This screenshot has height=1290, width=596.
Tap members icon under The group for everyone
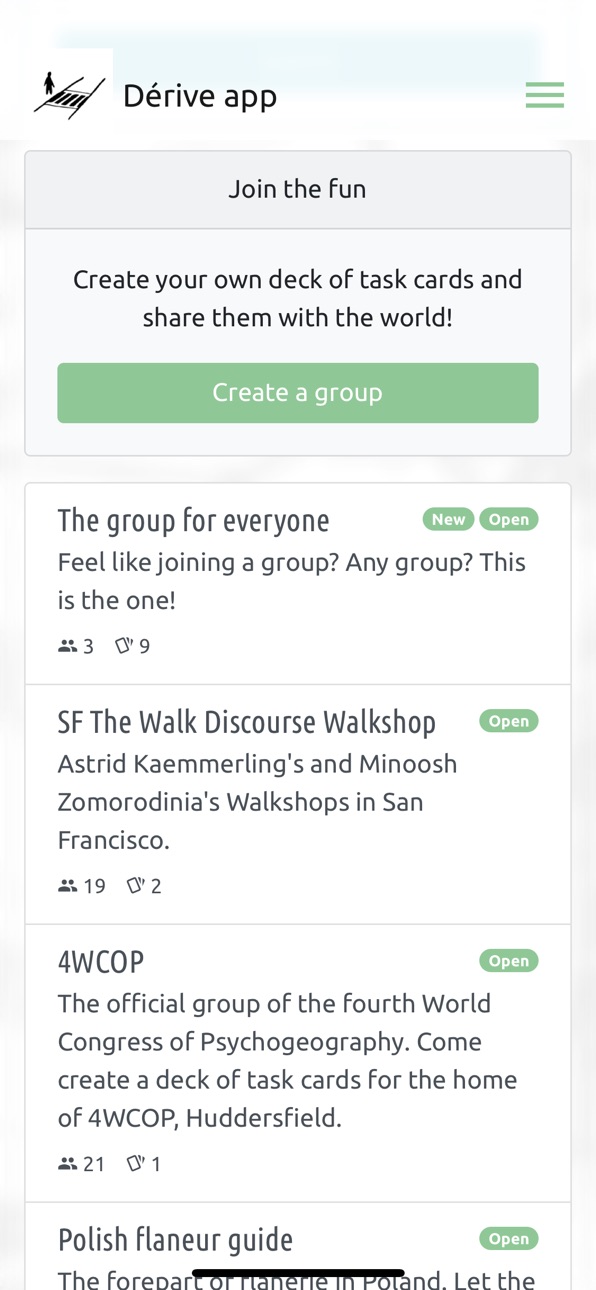tap(68, 646)
